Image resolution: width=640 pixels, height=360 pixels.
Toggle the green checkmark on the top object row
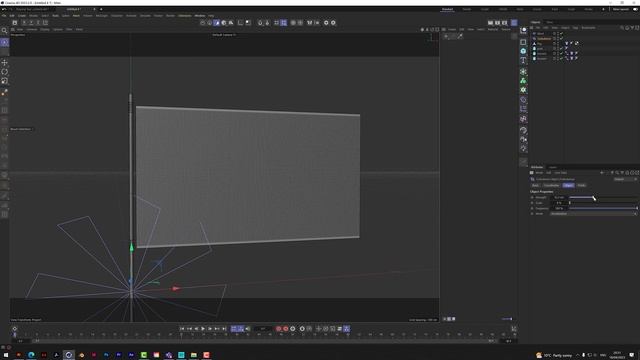click(562, 33)
